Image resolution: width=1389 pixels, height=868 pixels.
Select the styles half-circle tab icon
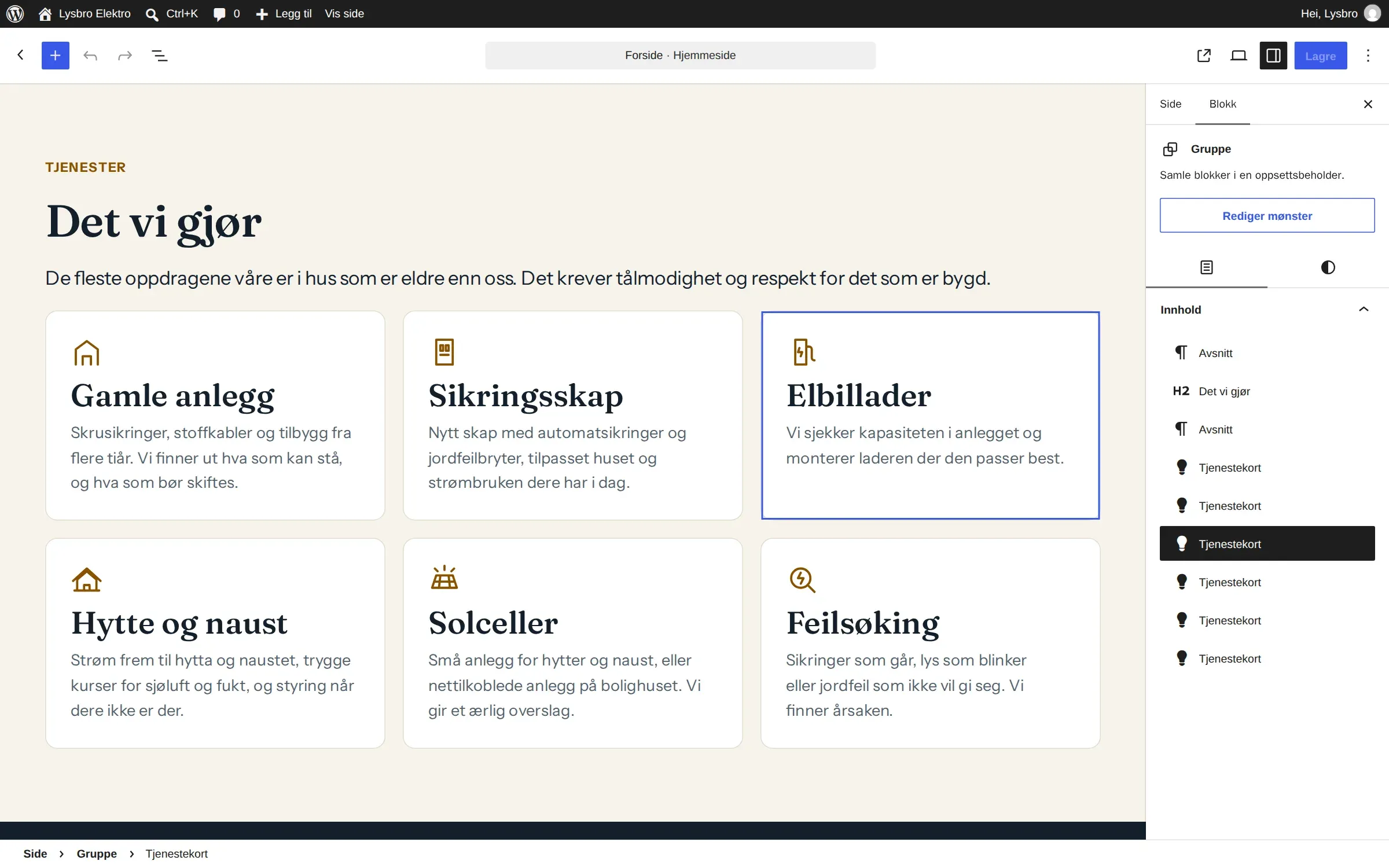click(1328, 267)
